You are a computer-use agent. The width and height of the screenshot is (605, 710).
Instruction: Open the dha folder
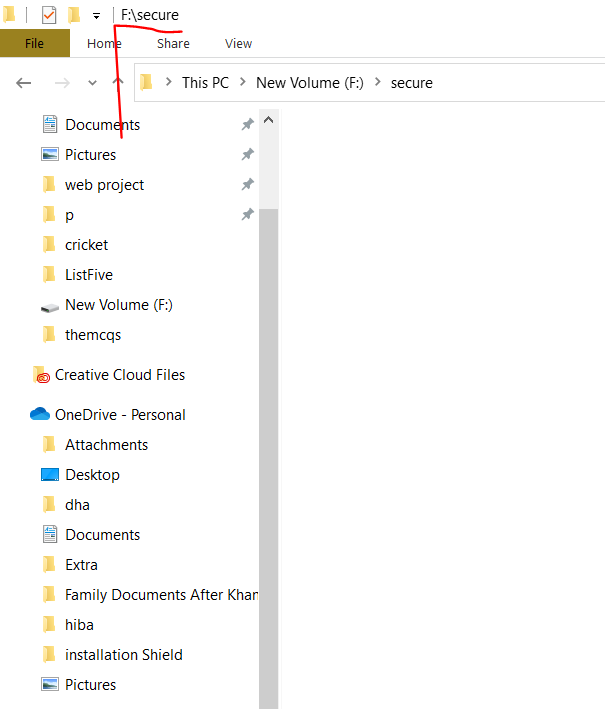coord(77,505)
